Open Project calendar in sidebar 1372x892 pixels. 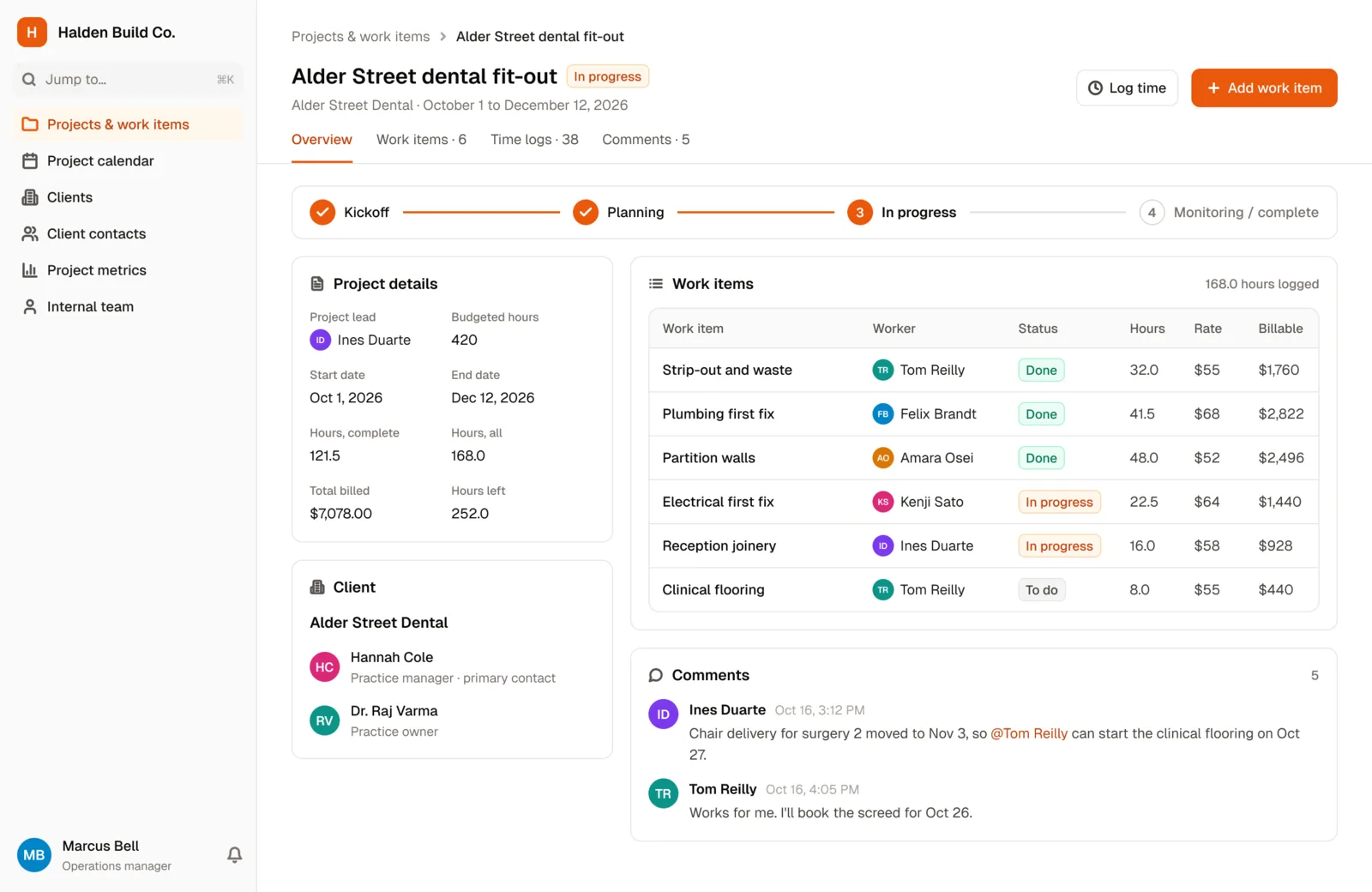click(128, 161)
